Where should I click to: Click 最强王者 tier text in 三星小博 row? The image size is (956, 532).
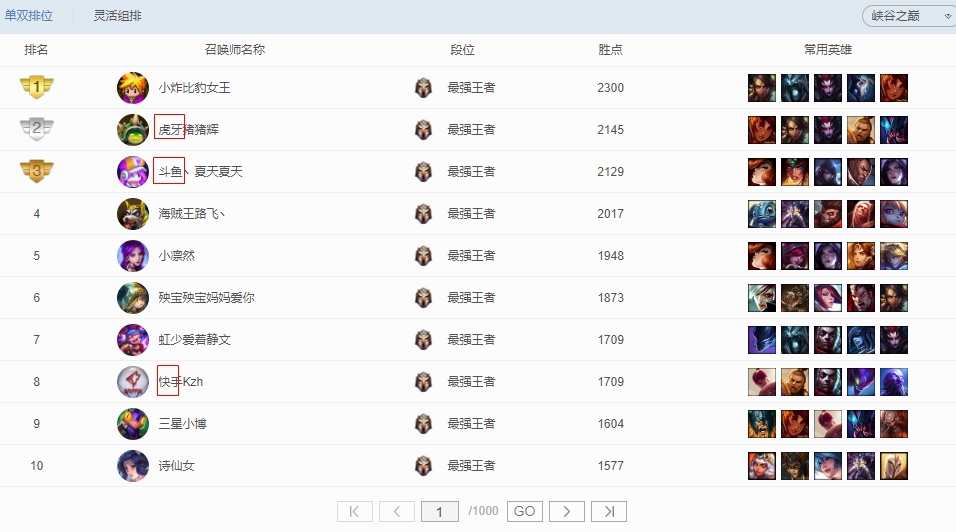(x=471, y=424)
